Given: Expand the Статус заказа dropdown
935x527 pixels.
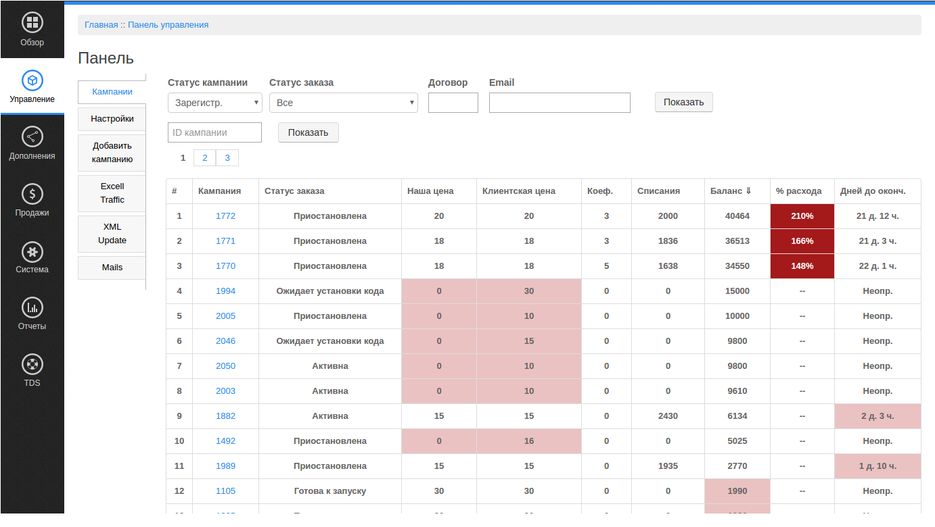Looking at the screenshot, I should pos(343,103).
